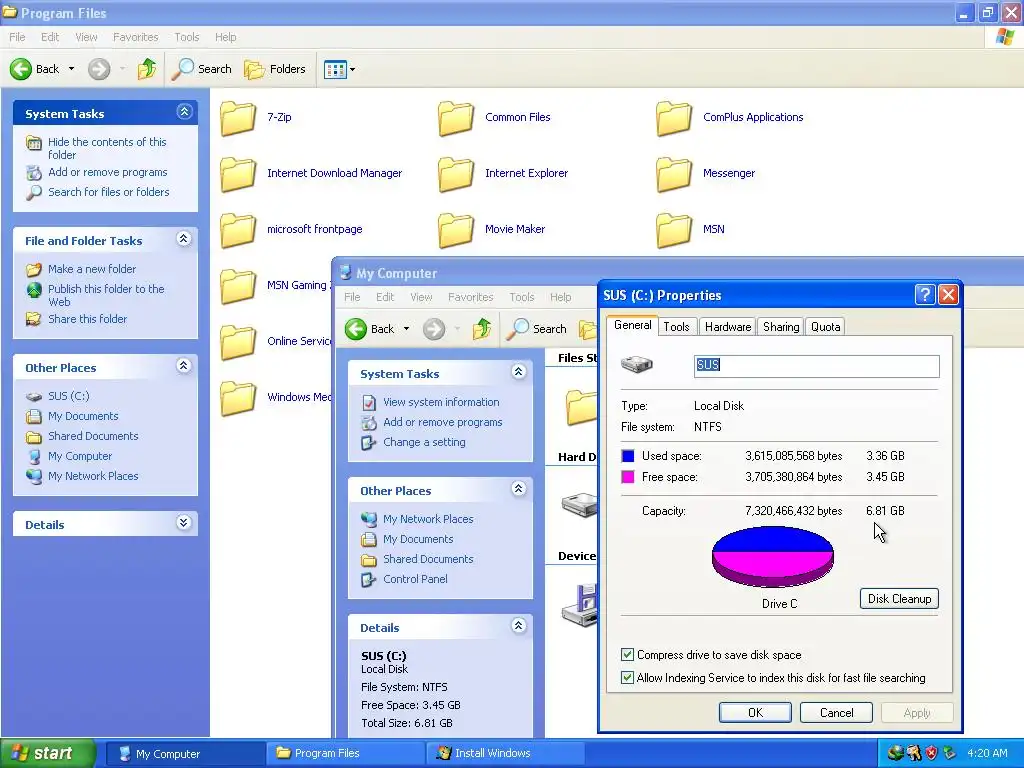Click Add or remove programs in Program Files sidebar
Screen dimensions: 1024x768
tap(108, 172)
